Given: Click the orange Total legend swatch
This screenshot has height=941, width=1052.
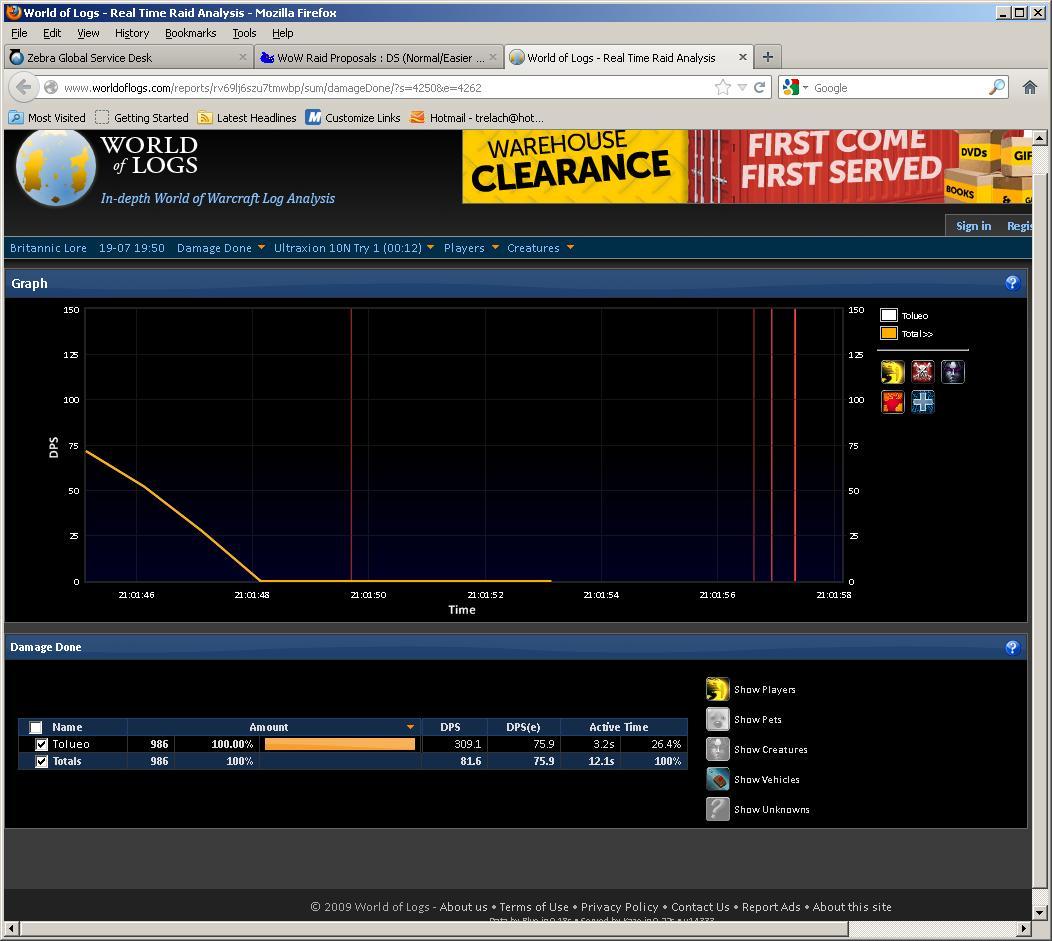Looking at the screenshot, I should (x=889, y=334).
